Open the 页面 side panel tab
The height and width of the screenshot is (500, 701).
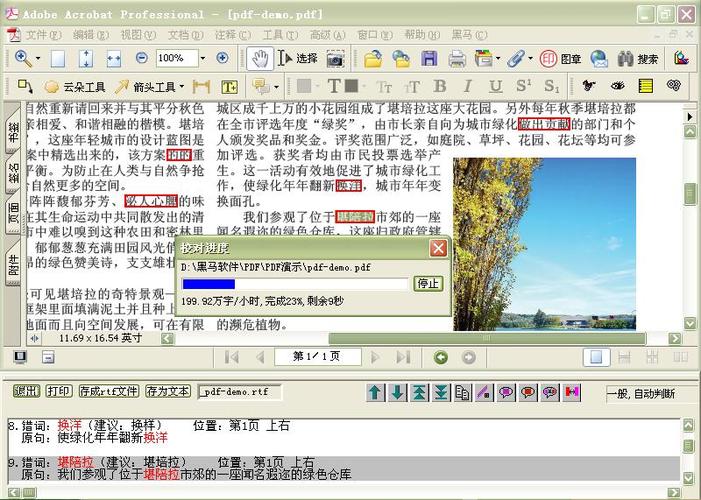pos(13,213)
